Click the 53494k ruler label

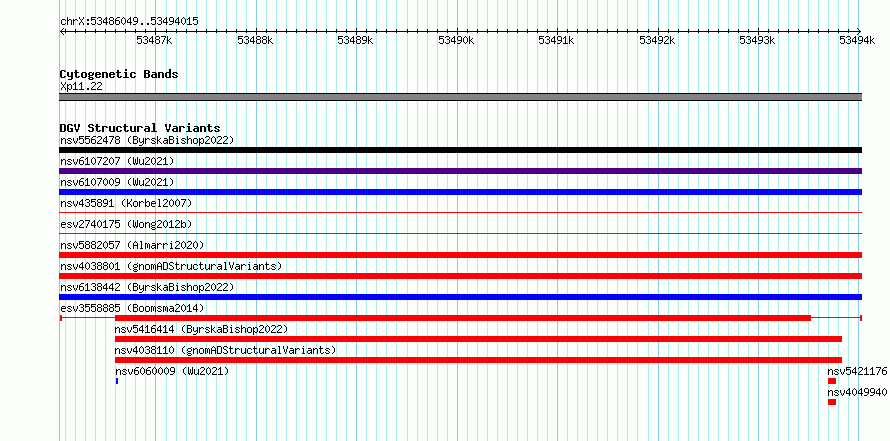[857, 40]
